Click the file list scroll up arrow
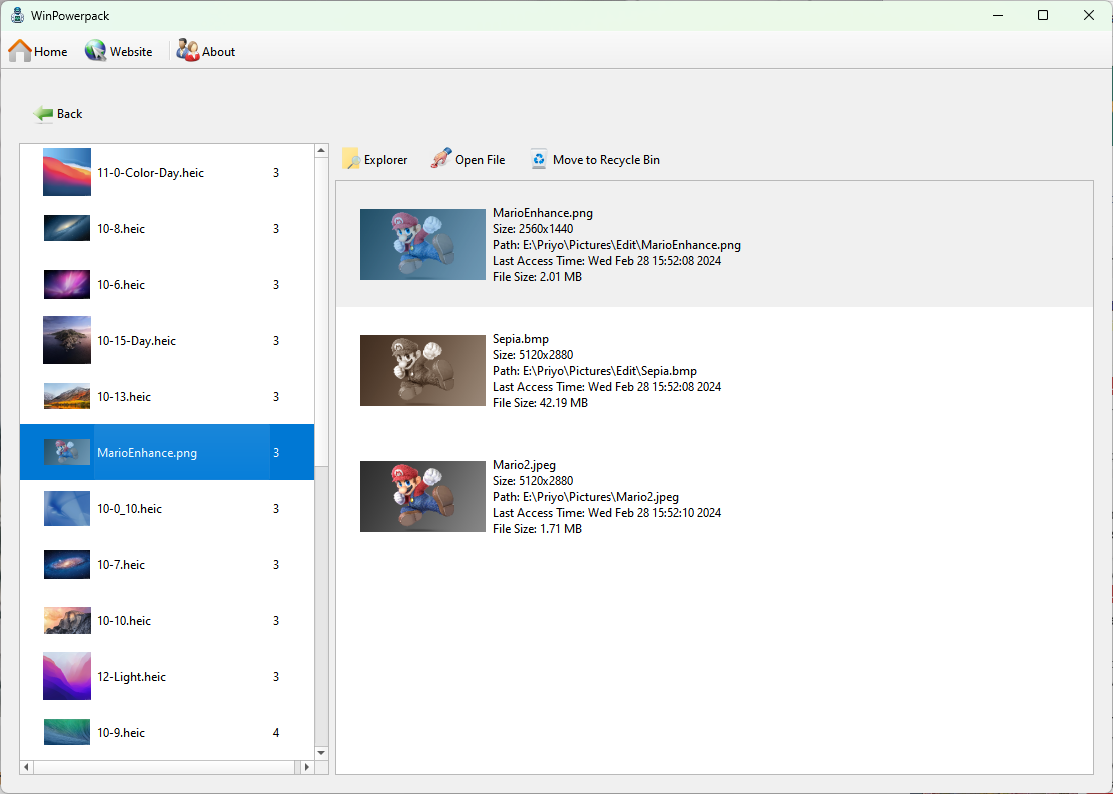Screen dimensions: 1113x794 pos(321,150)
